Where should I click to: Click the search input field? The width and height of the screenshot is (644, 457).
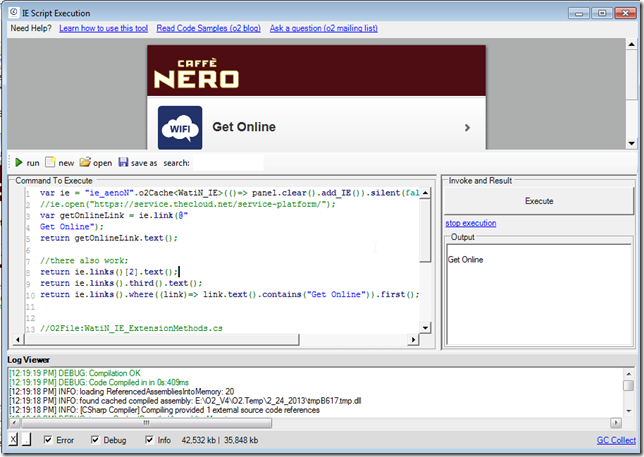click(227, 162)
